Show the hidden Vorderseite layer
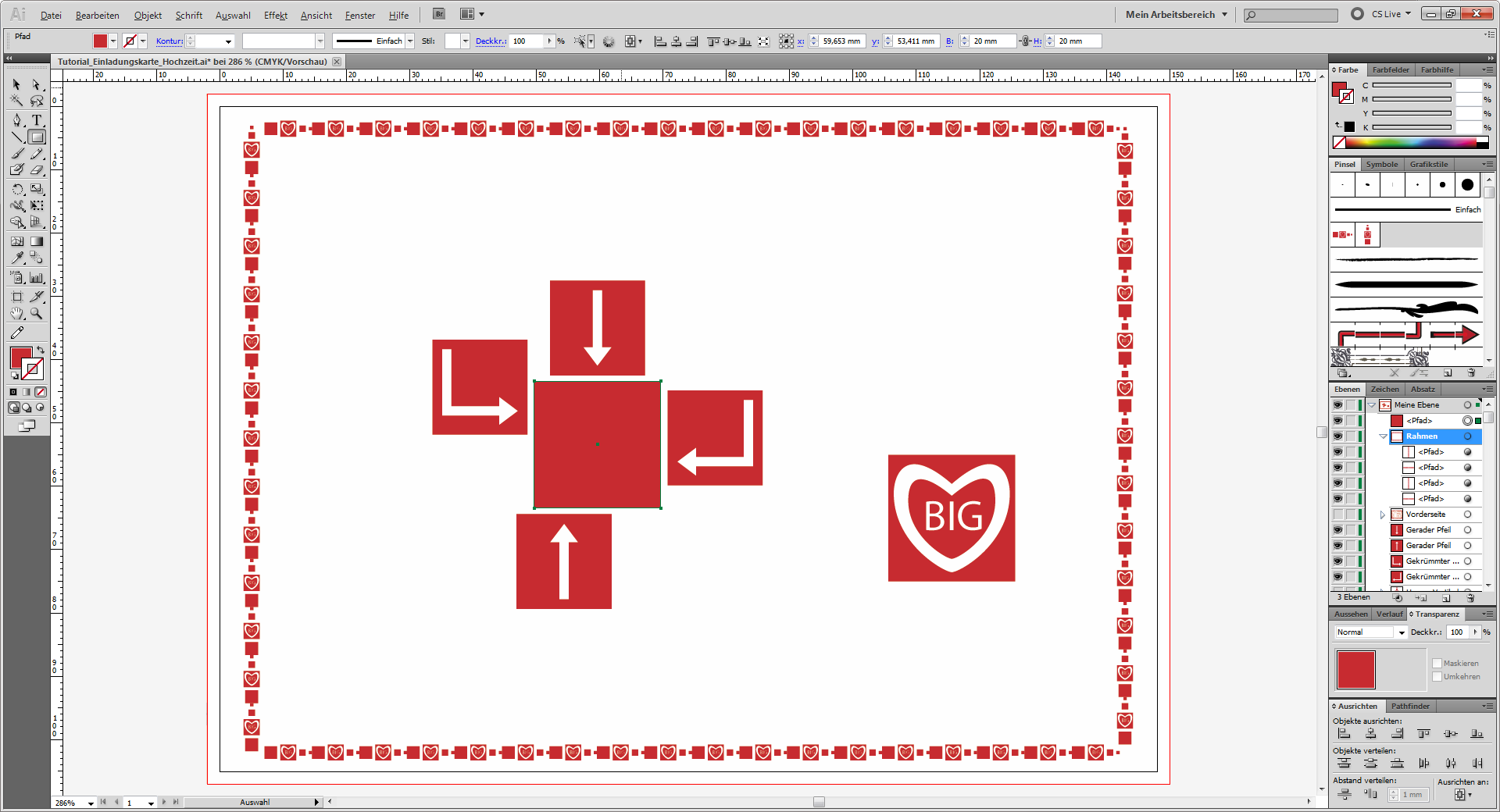This screenshot has height=812, width=1500. point(1337,515)
